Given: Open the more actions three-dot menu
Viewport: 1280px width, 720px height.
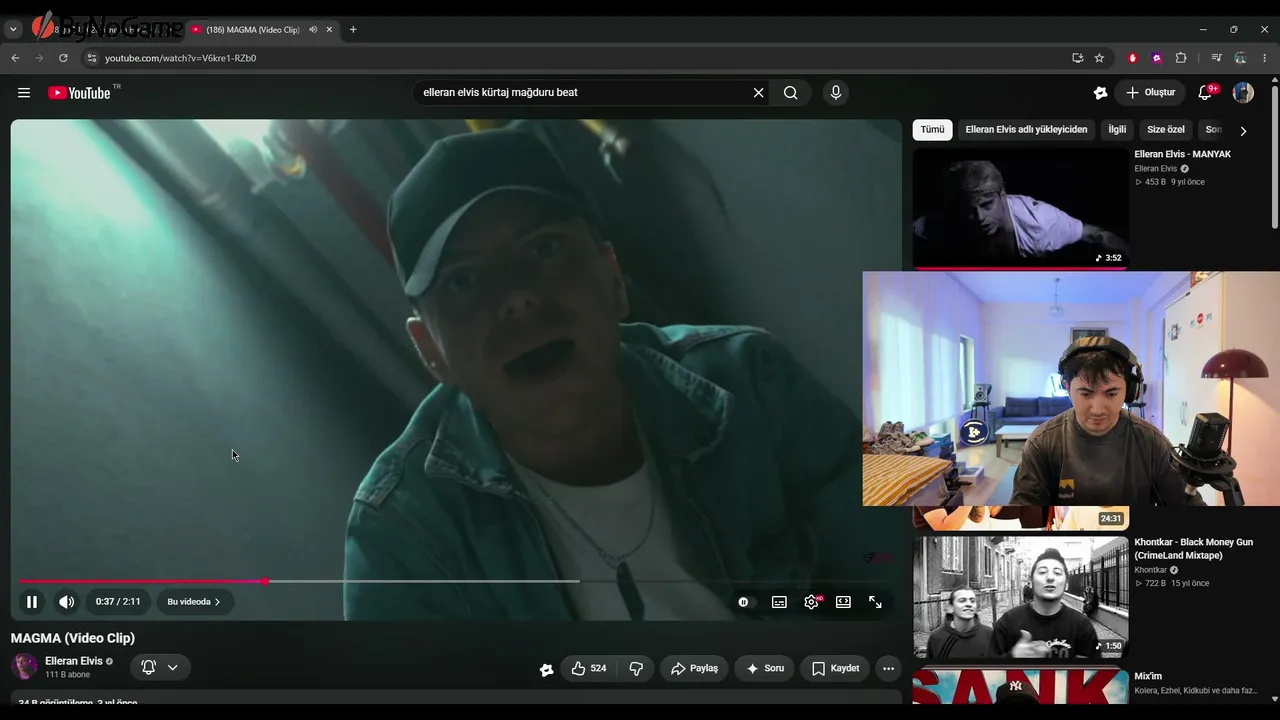Looking at the screenshot, I should pos(888,668).
